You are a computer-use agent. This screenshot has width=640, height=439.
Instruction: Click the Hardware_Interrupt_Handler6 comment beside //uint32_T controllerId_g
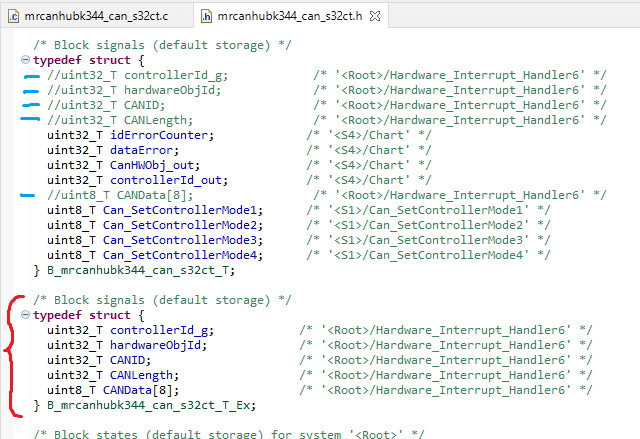pyautogui.click(x=460, y=75)
